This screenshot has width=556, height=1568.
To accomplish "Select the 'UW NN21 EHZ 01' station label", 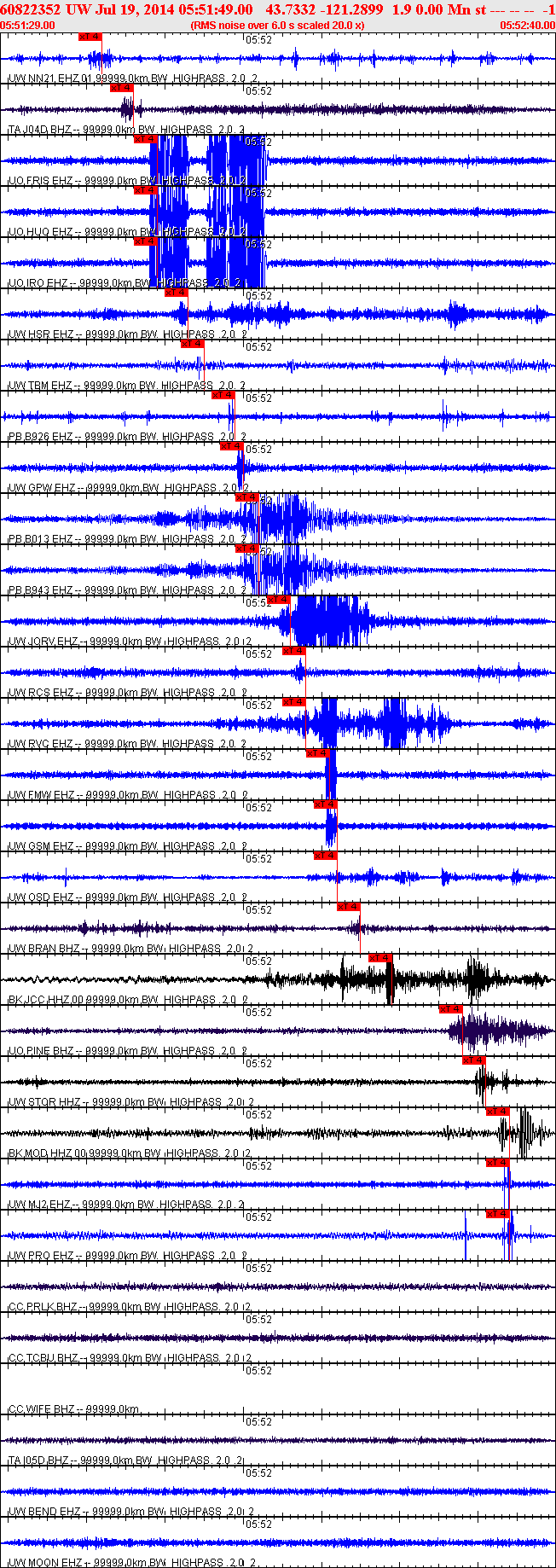I will [x=49, y=78].
